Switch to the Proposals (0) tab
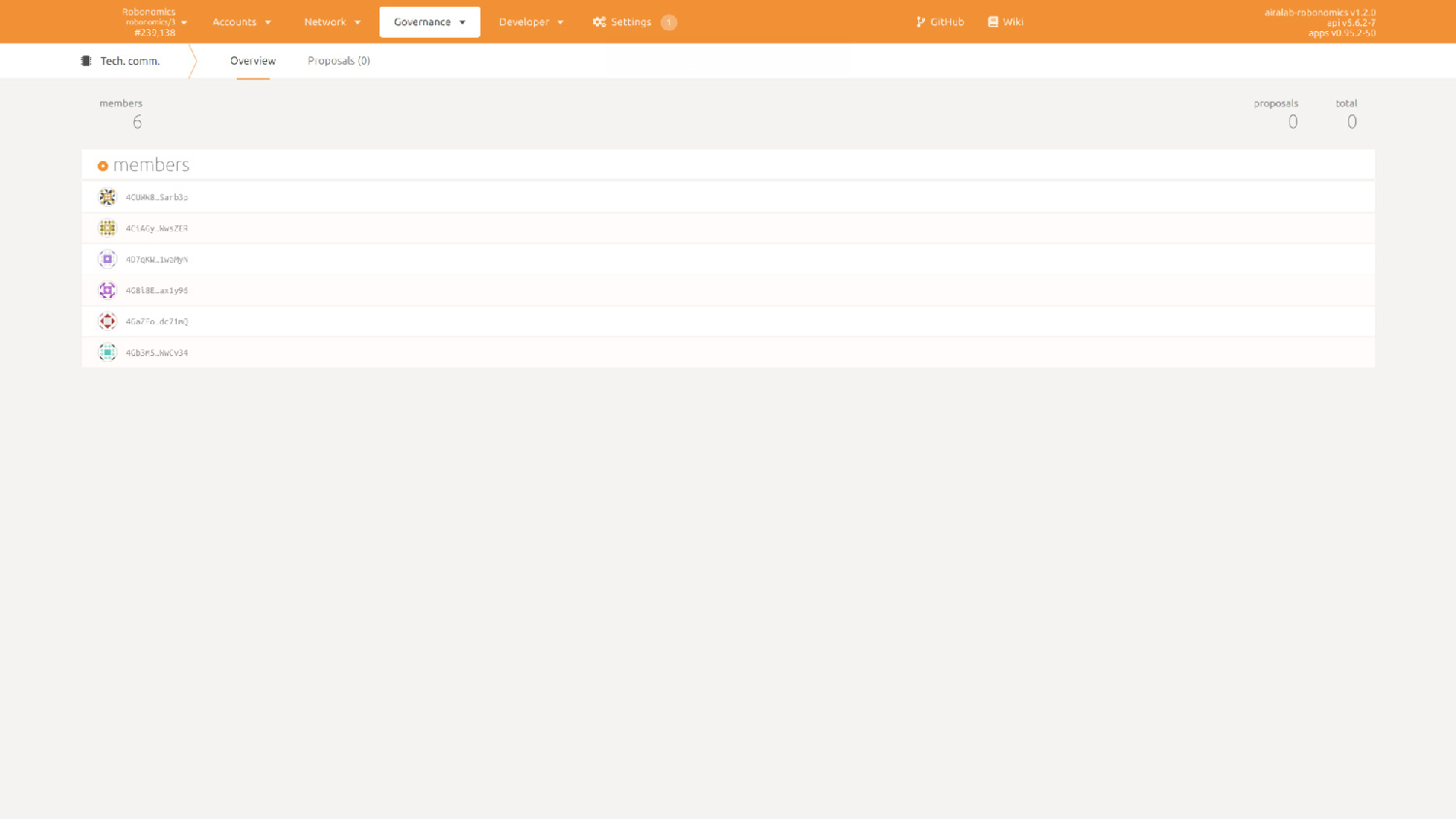 [338, 60]
